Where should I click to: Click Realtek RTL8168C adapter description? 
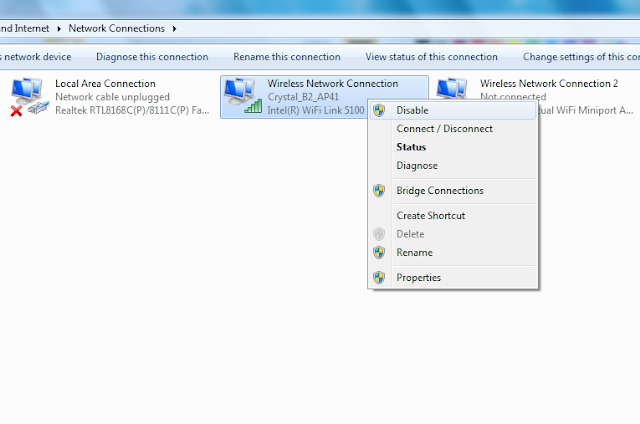point(132,110)
